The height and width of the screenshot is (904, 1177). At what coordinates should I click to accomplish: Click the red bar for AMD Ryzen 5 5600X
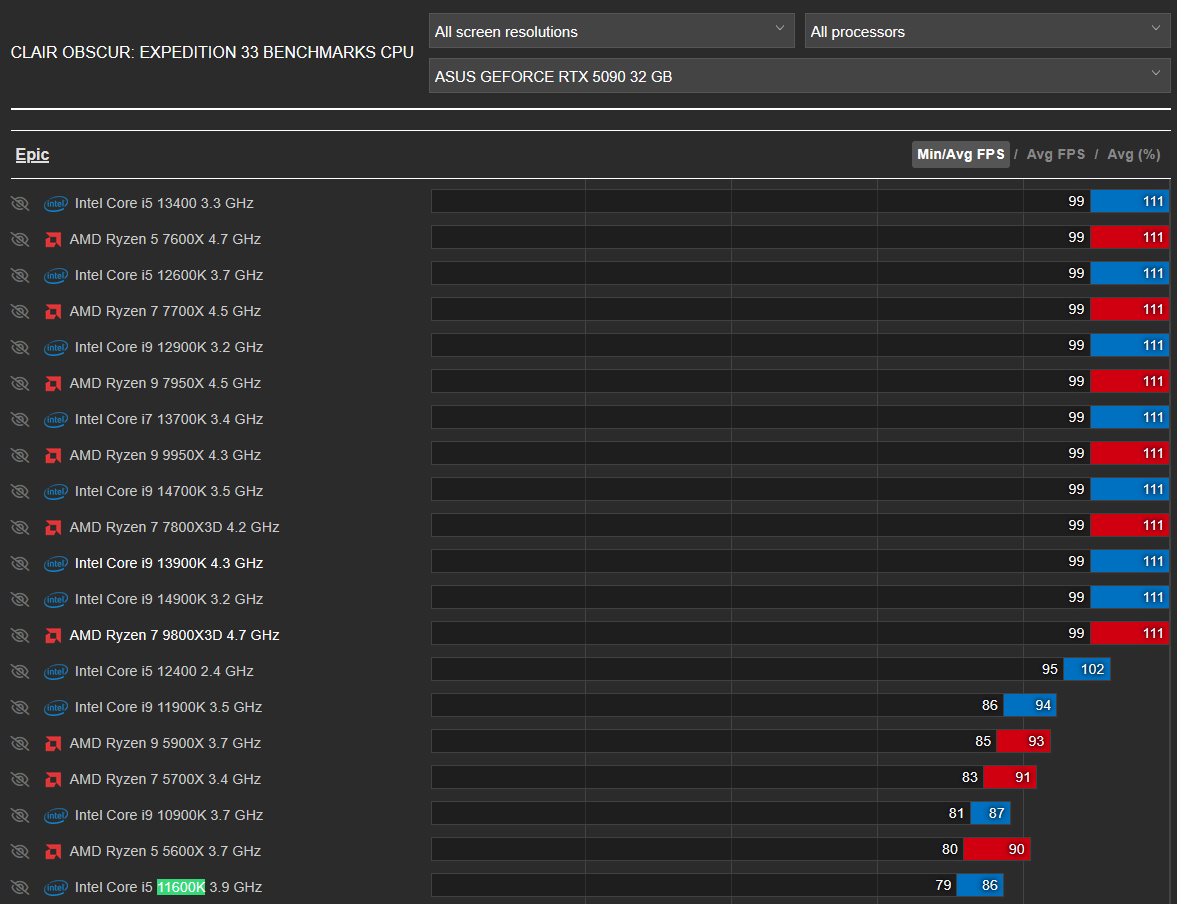pyautogui.click(x=996, y=849)
